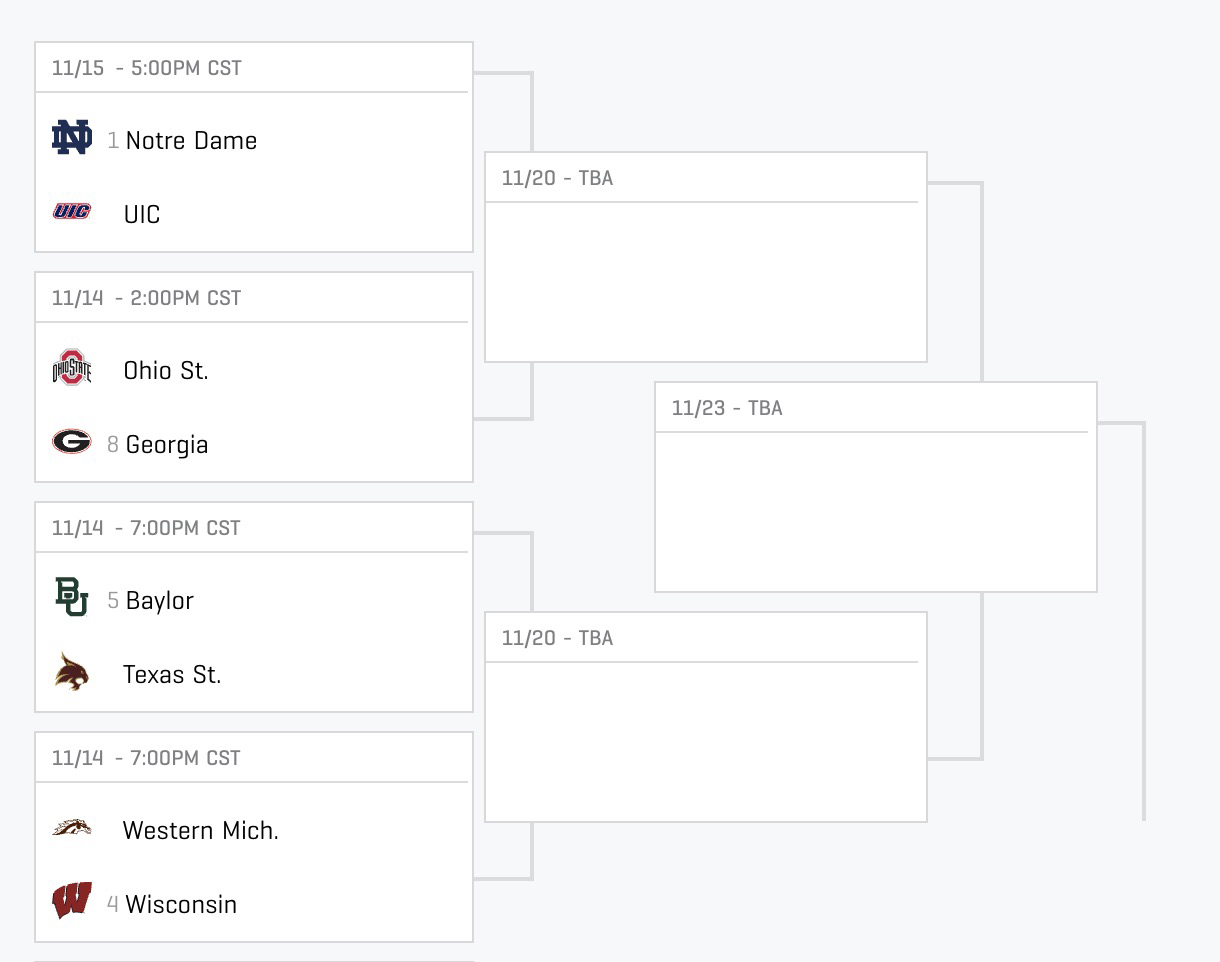Click the Ohio State logo
This screenshot has width=1220, height=962.
click(x=72, y=368)
